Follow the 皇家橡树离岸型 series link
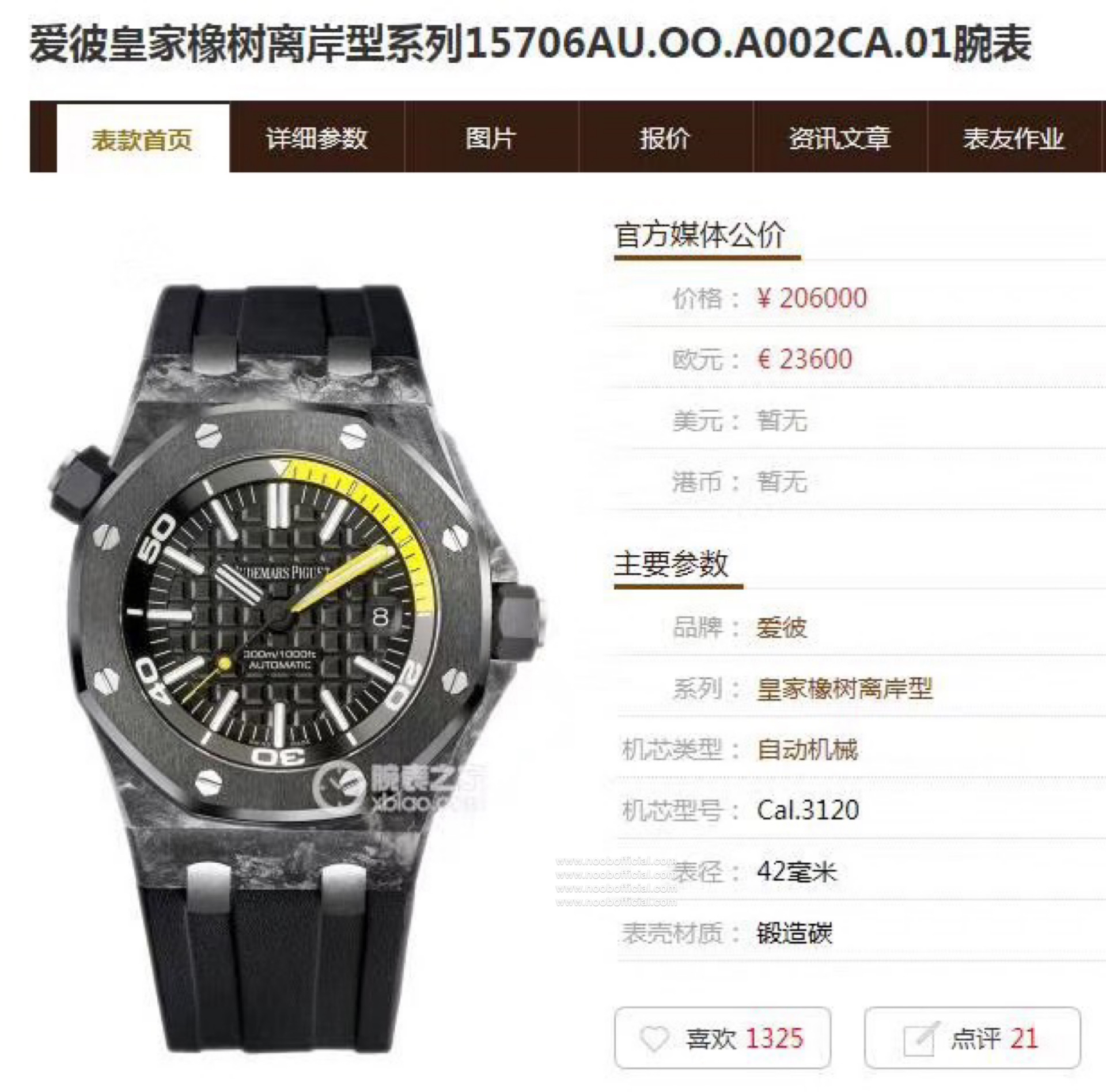Viewport: 1106px width, 1092px height. pos(844,688)
